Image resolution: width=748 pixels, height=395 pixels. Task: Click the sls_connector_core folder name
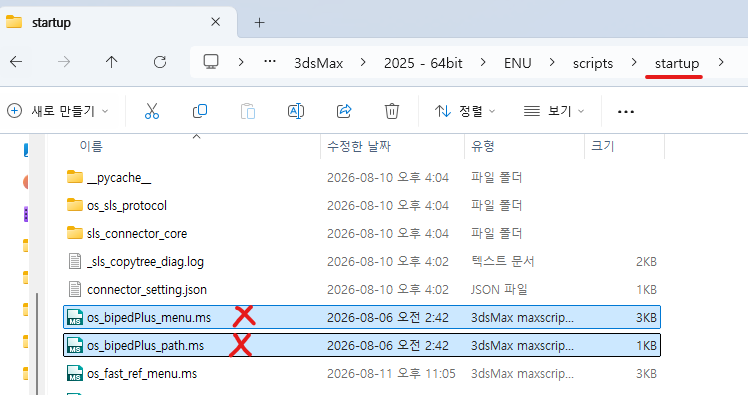[137, 234]
